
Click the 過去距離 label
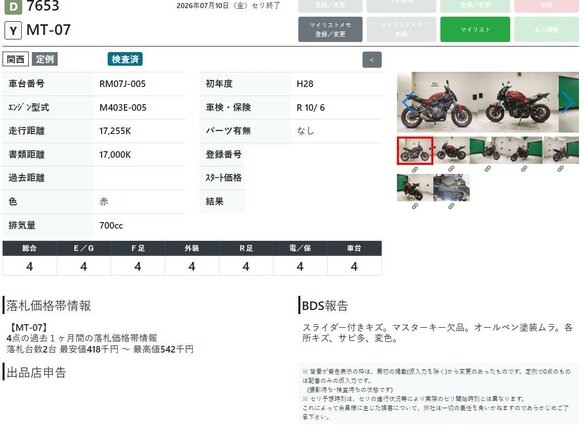point(26,178)
